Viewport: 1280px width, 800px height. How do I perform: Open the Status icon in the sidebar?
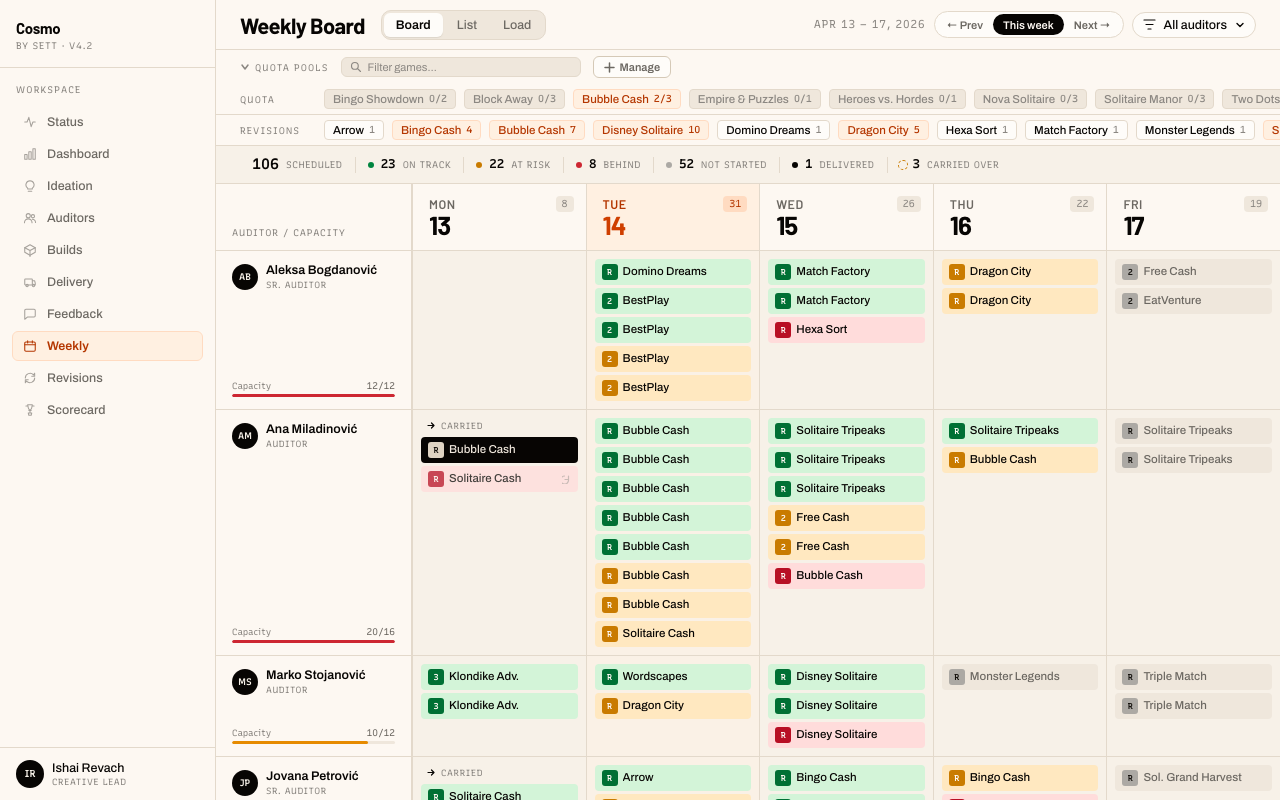click(x=30, y=122)
